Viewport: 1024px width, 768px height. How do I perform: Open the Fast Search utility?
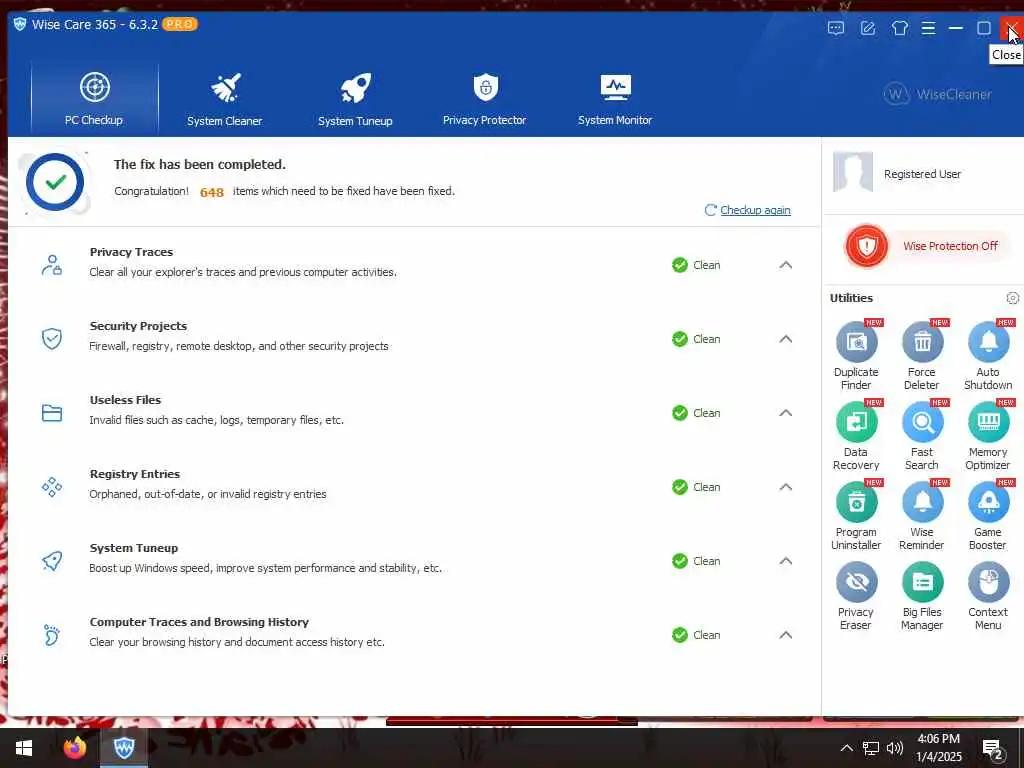click(922, 436)
